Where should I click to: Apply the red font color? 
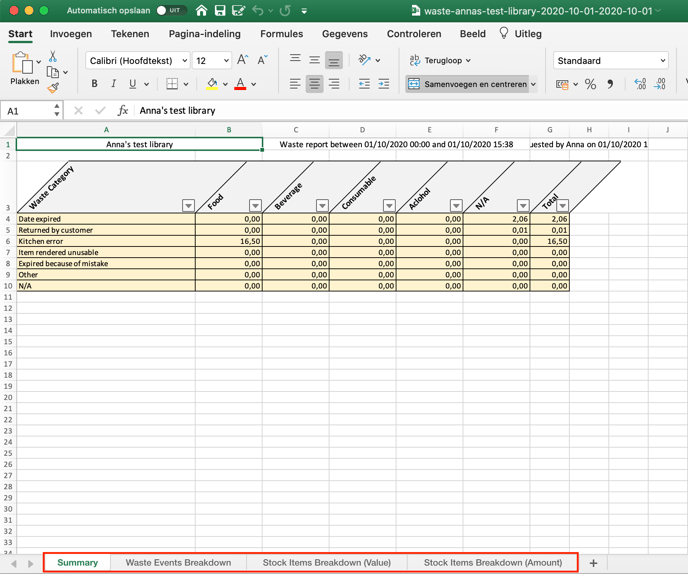(240, 84)
